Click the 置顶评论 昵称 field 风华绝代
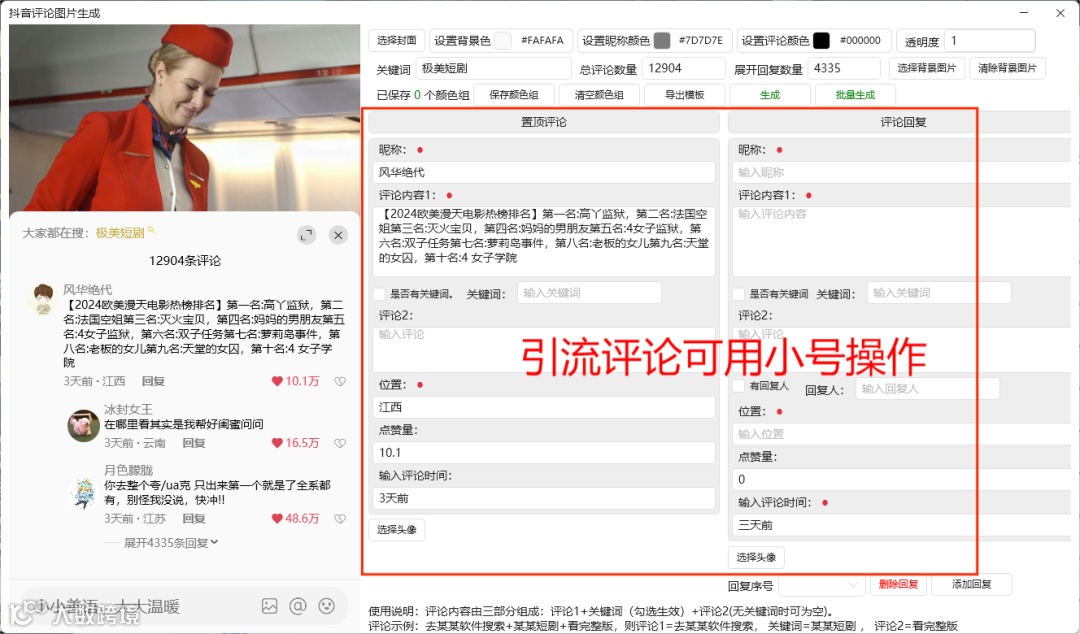1080x634 pixels. point(544,172)
